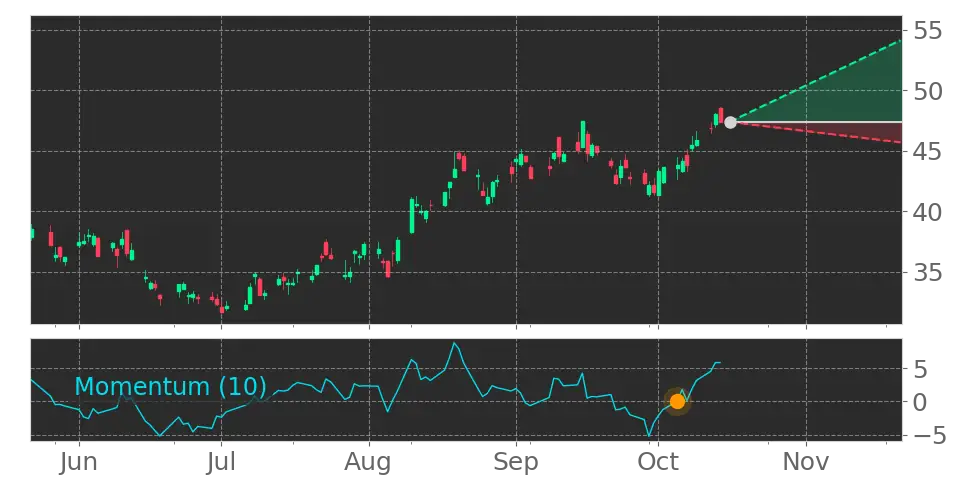
Task: Click the 55 price axis label
Action: pos(928,30)
